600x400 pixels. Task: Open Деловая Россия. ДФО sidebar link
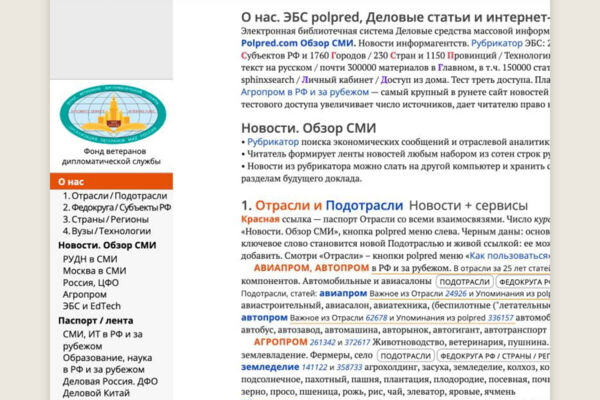110,381
